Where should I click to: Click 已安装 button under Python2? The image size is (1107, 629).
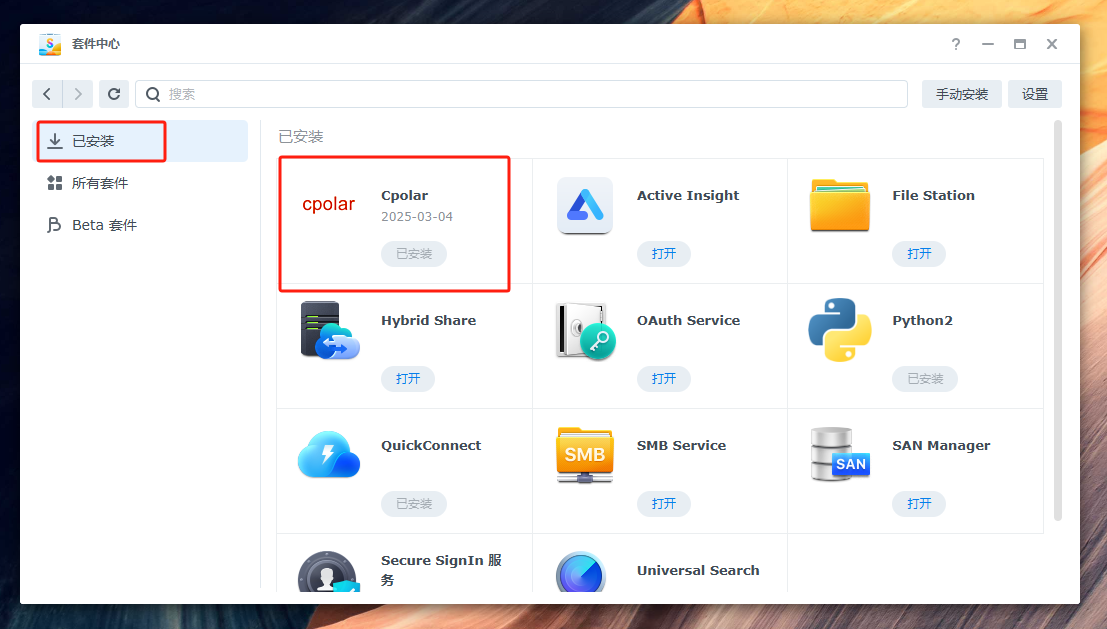925,378
